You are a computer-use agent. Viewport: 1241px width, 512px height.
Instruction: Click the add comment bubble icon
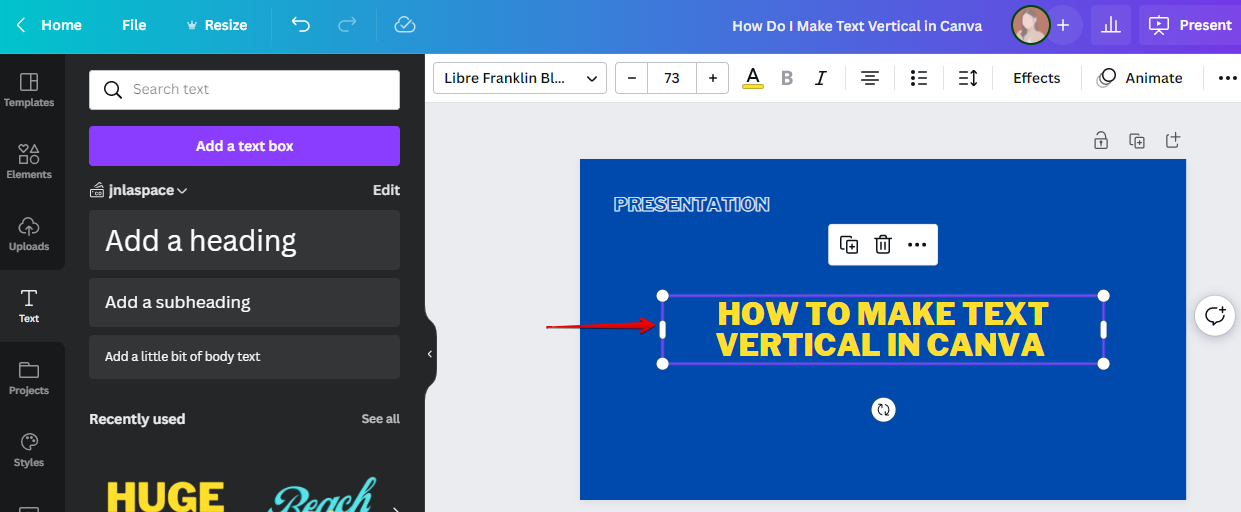coord(1215,317)
